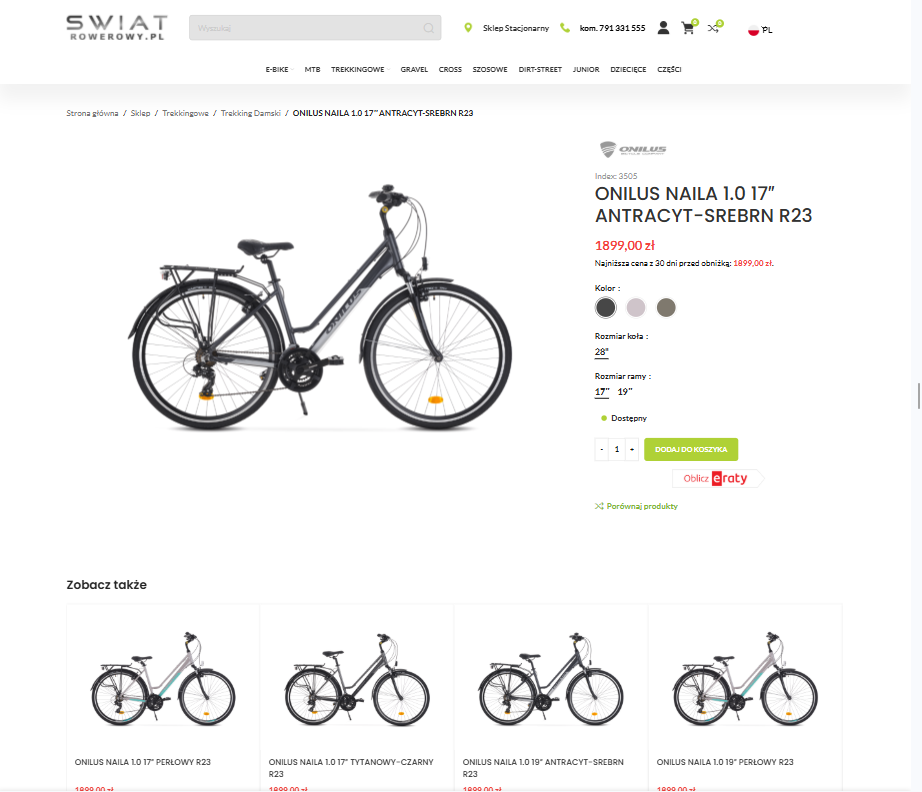This screenshot has width=922, height=792.
Task: Select 19" frame size option
Action: (625, 392)
